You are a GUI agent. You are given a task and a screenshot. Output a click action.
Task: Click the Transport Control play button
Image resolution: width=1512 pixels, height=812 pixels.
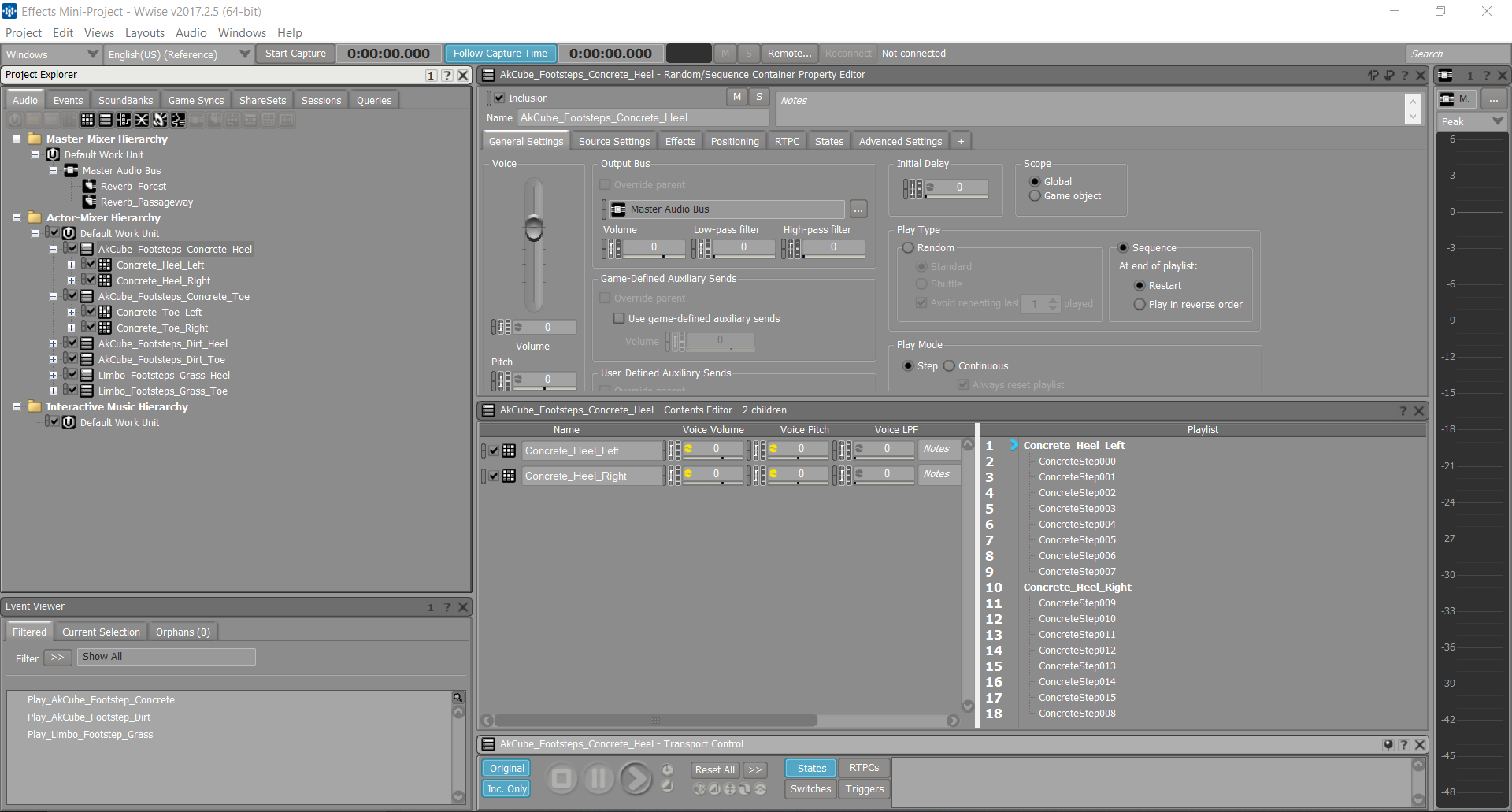[636, 779]
